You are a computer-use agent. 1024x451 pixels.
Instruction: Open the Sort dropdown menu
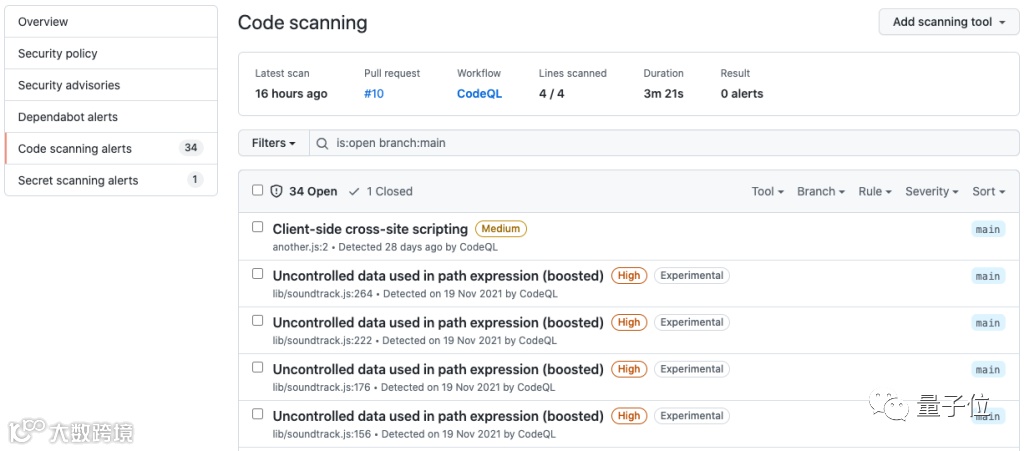[989, 191]
